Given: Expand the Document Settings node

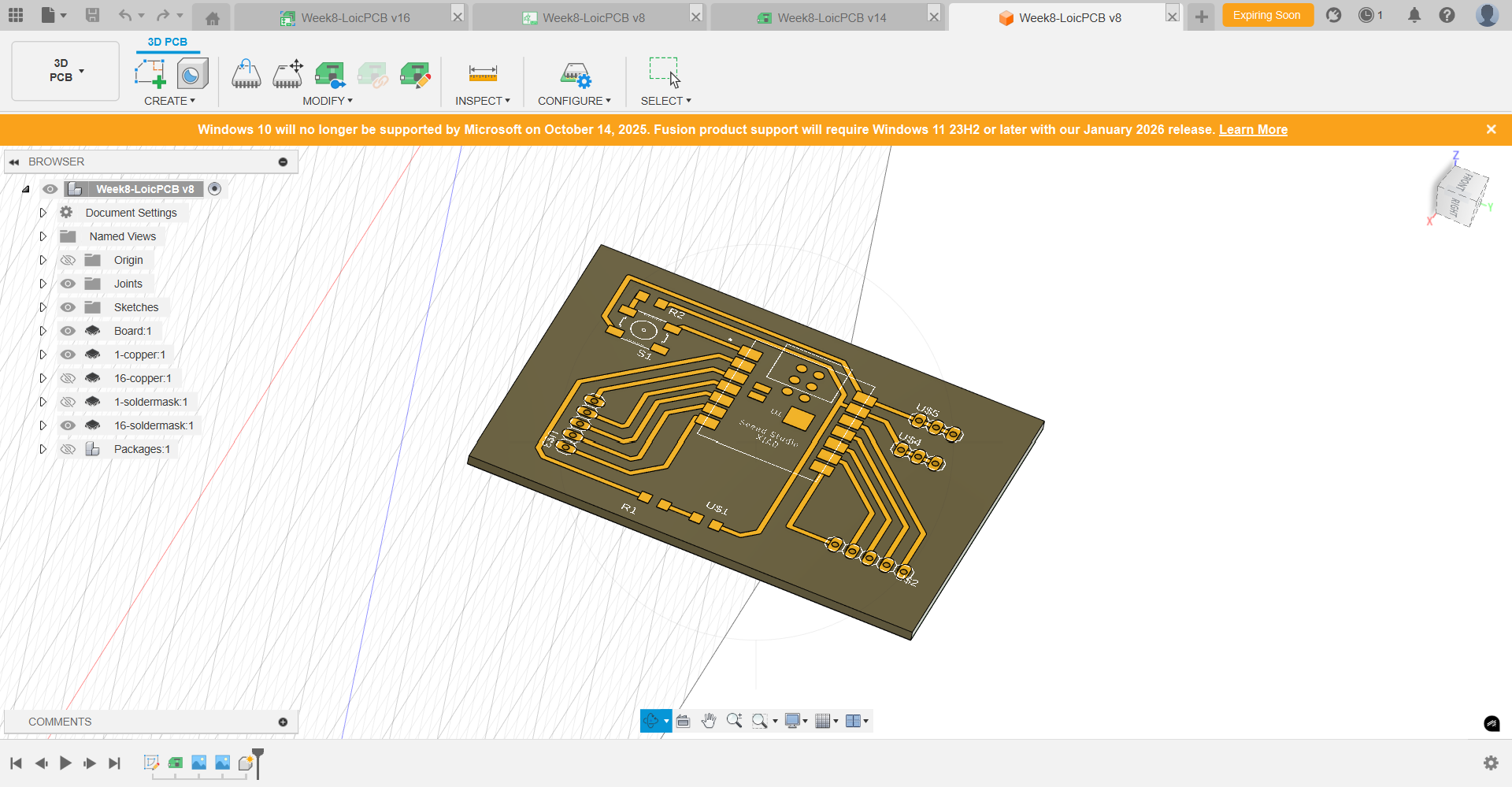Looking at the screenshot, I should click(43, 213).
